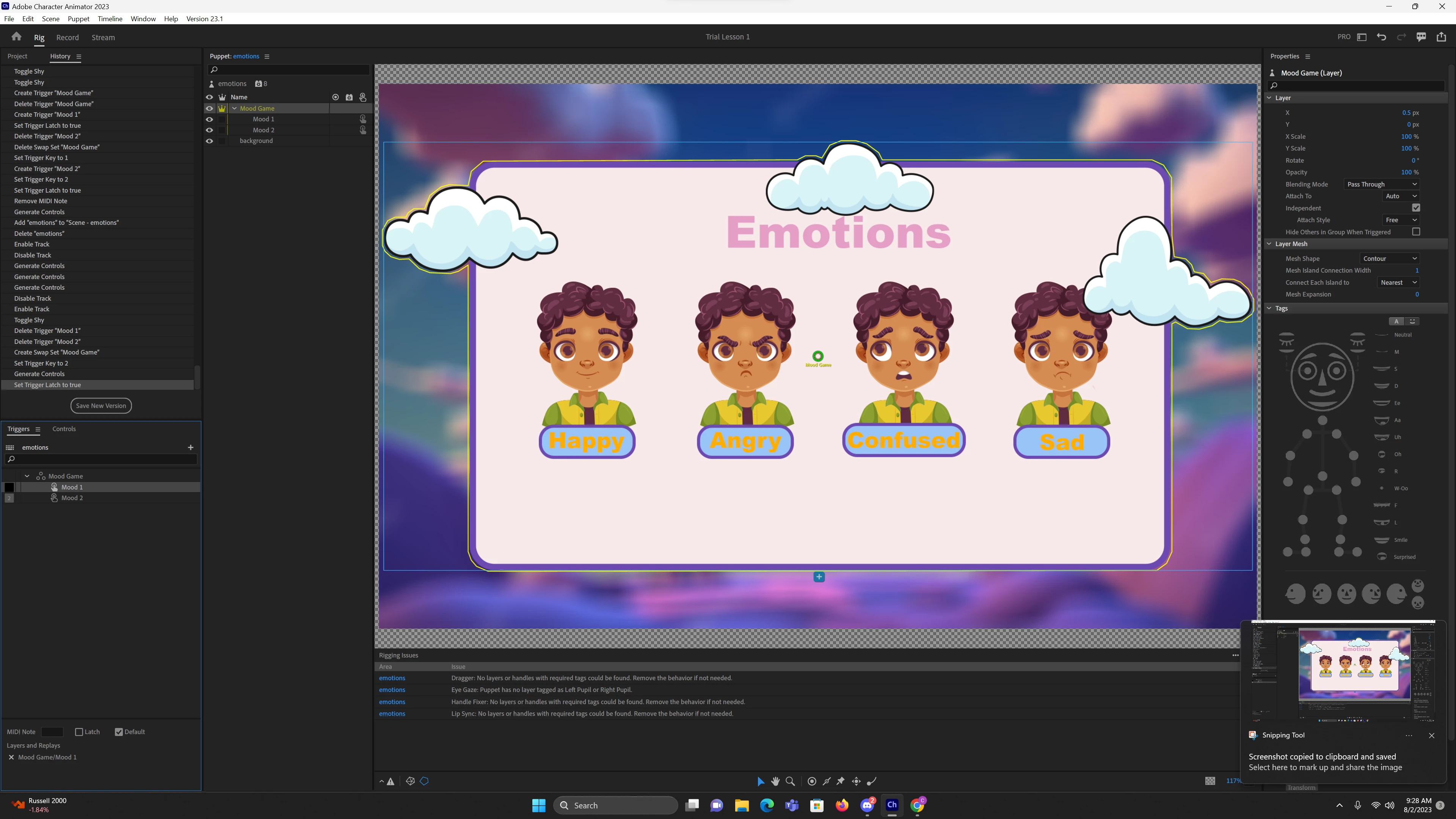
Task: Add a new trigger with the plus icon
Action: [190, 447]
